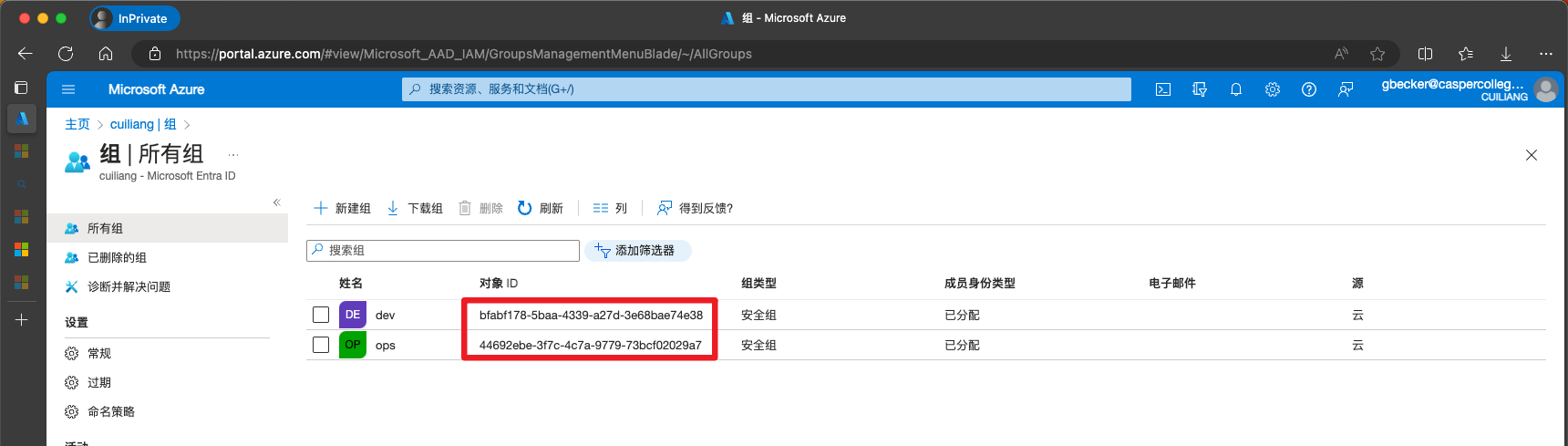Click Refresh (刷新) in the toolbar
This screenshot has height=446, width=1568.
point(541,208)
